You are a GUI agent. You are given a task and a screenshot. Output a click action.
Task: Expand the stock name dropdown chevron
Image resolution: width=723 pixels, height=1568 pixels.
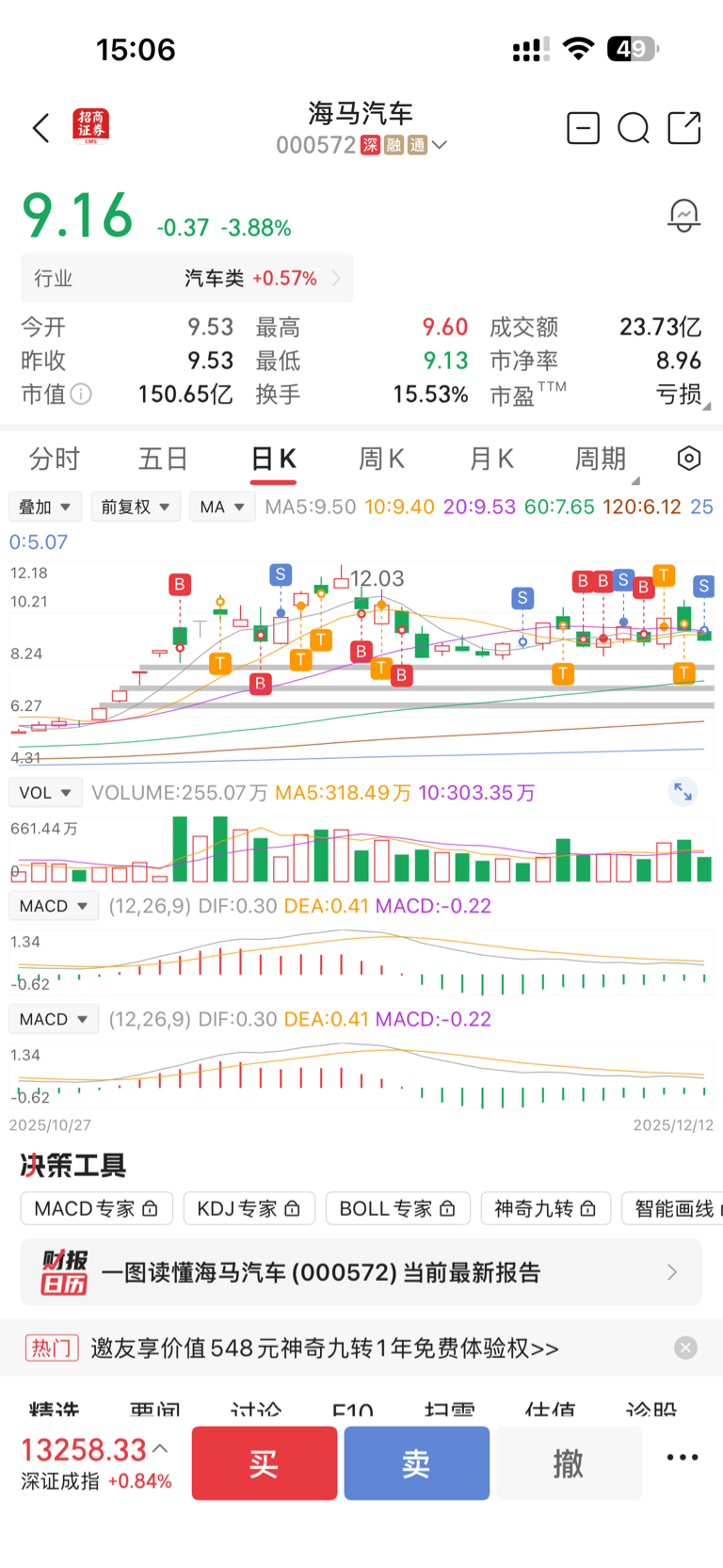[x=439, y=145]
